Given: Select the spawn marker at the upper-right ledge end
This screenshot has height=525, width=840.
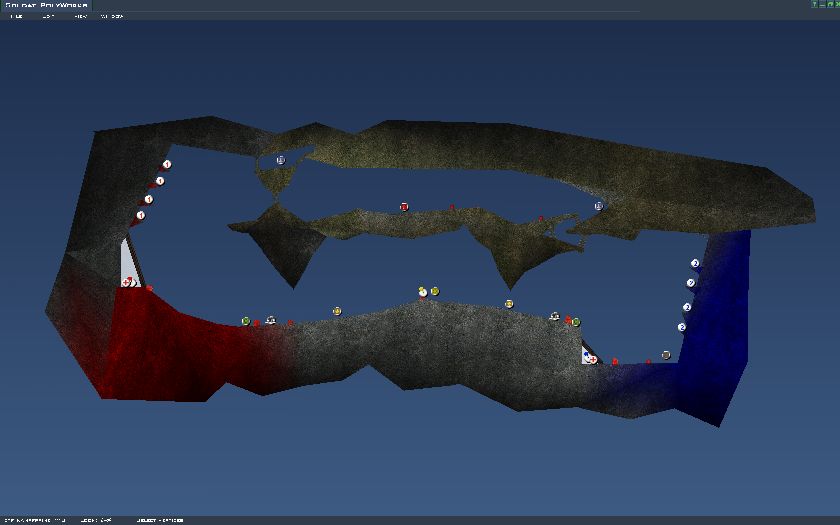Looking at the screenshot, I should tap(598, 206).
